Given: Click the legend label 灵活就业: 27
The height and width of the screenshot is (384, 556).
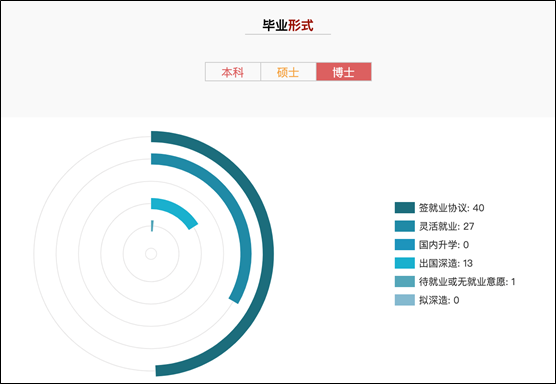Looking at the screenshot, I should [x=446, y=226].
